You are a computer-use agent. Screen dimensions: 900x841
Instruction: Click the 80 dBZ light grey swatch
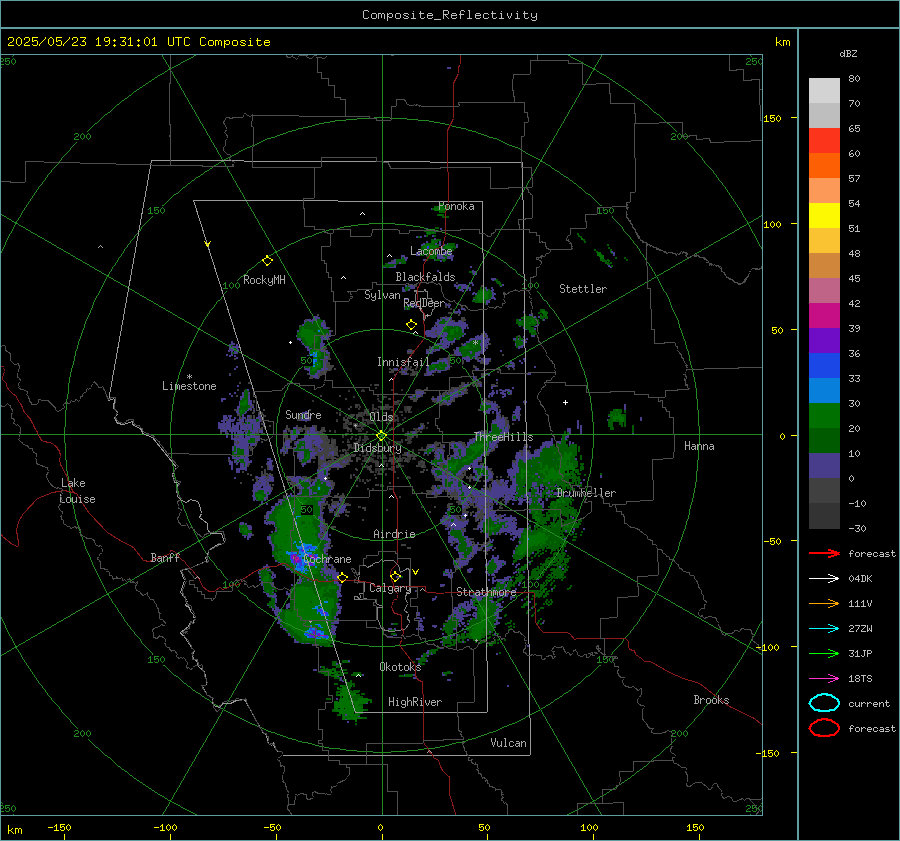(824, 91)
